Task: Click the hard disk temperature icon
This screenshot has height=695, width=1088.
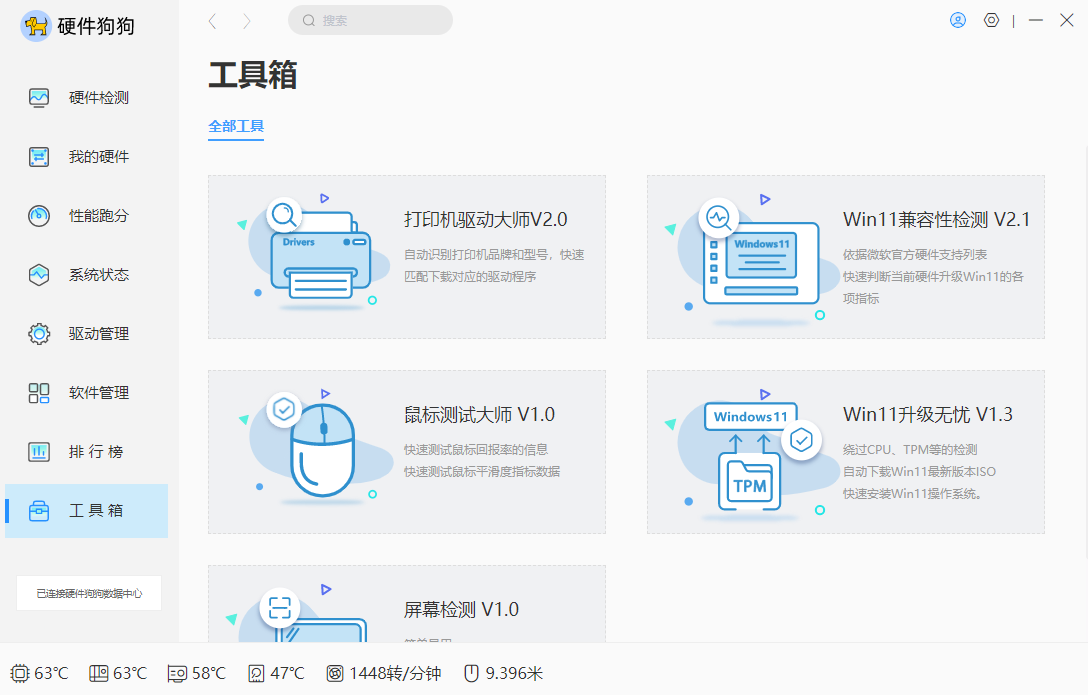Action: 257,673
